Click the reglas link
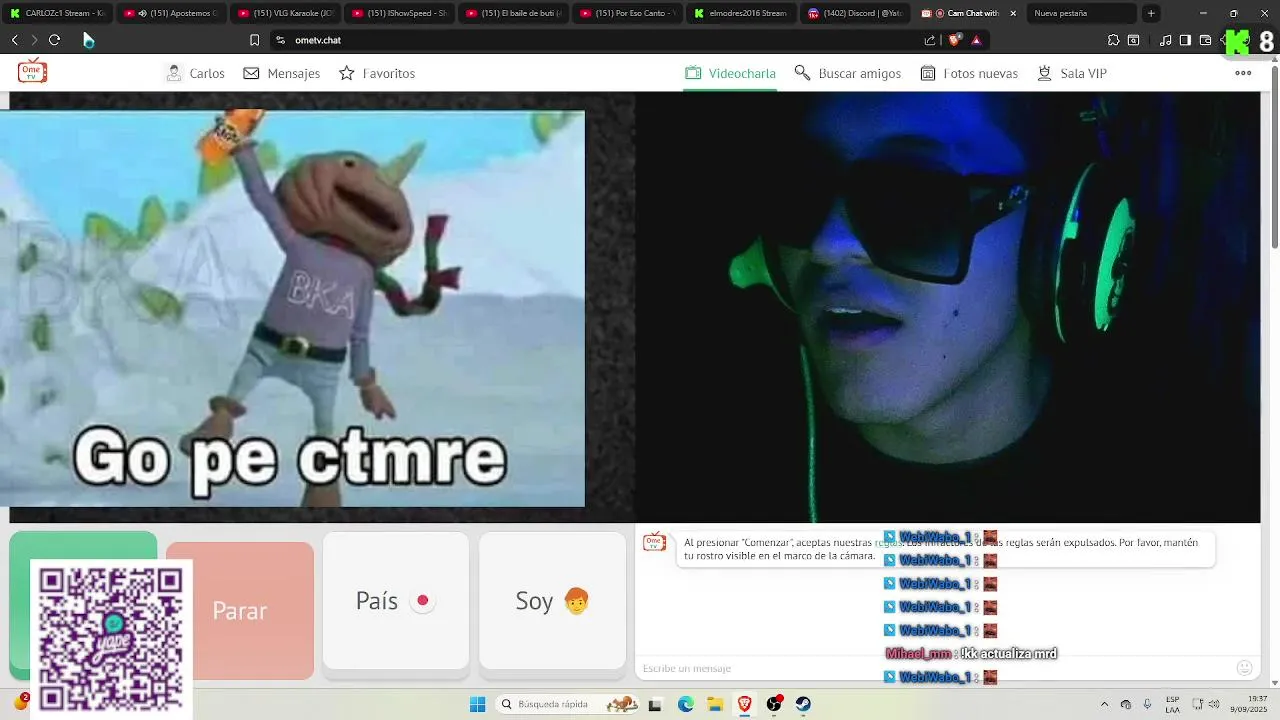 887,542
